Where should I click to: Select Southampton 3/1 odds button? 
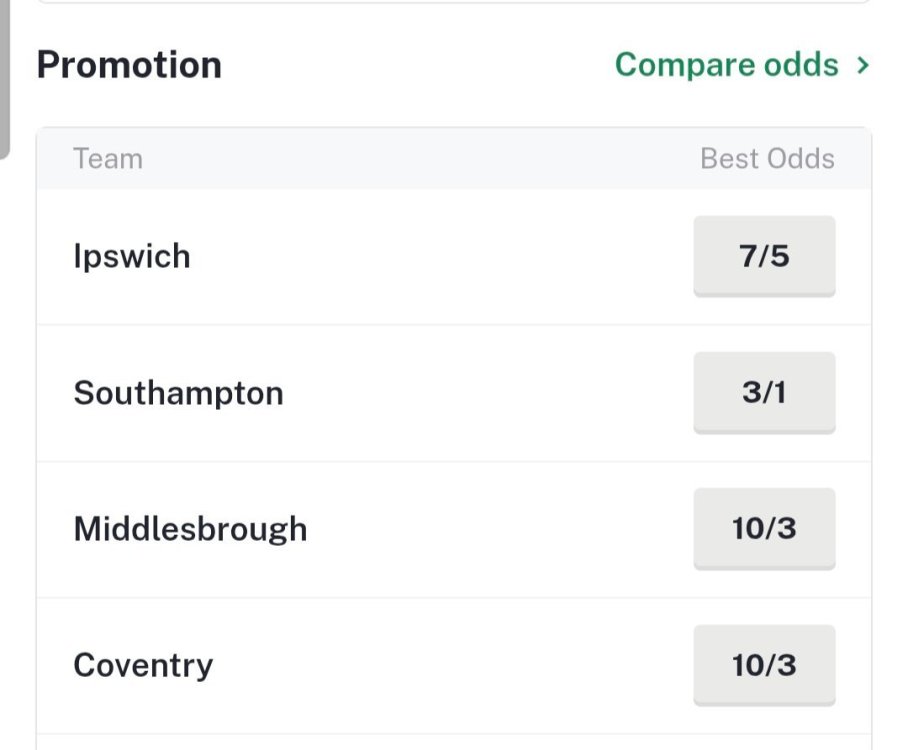764,392
